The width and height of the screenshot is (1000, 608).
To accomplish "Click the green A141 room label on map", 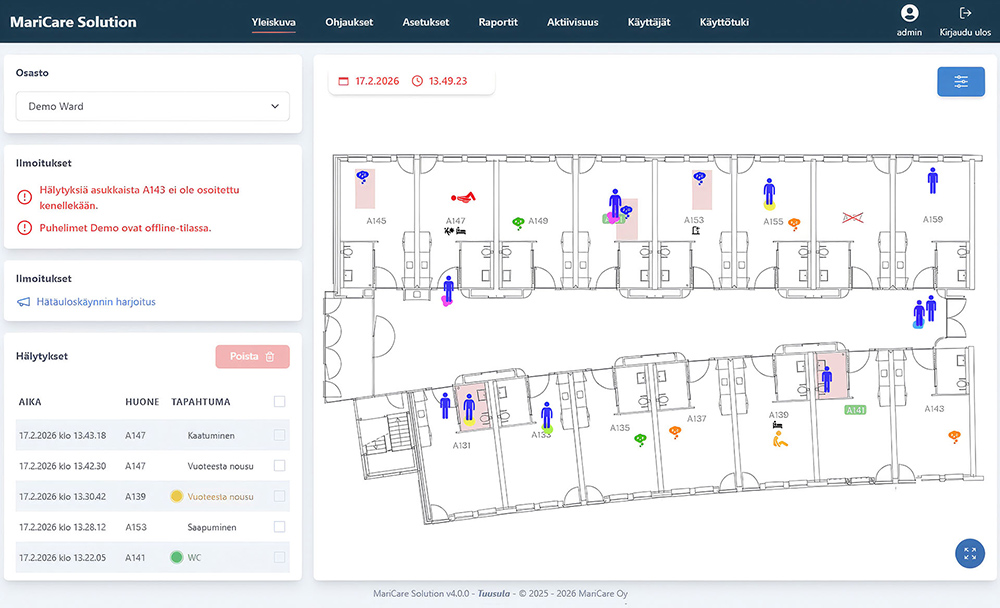I will 855,410.
